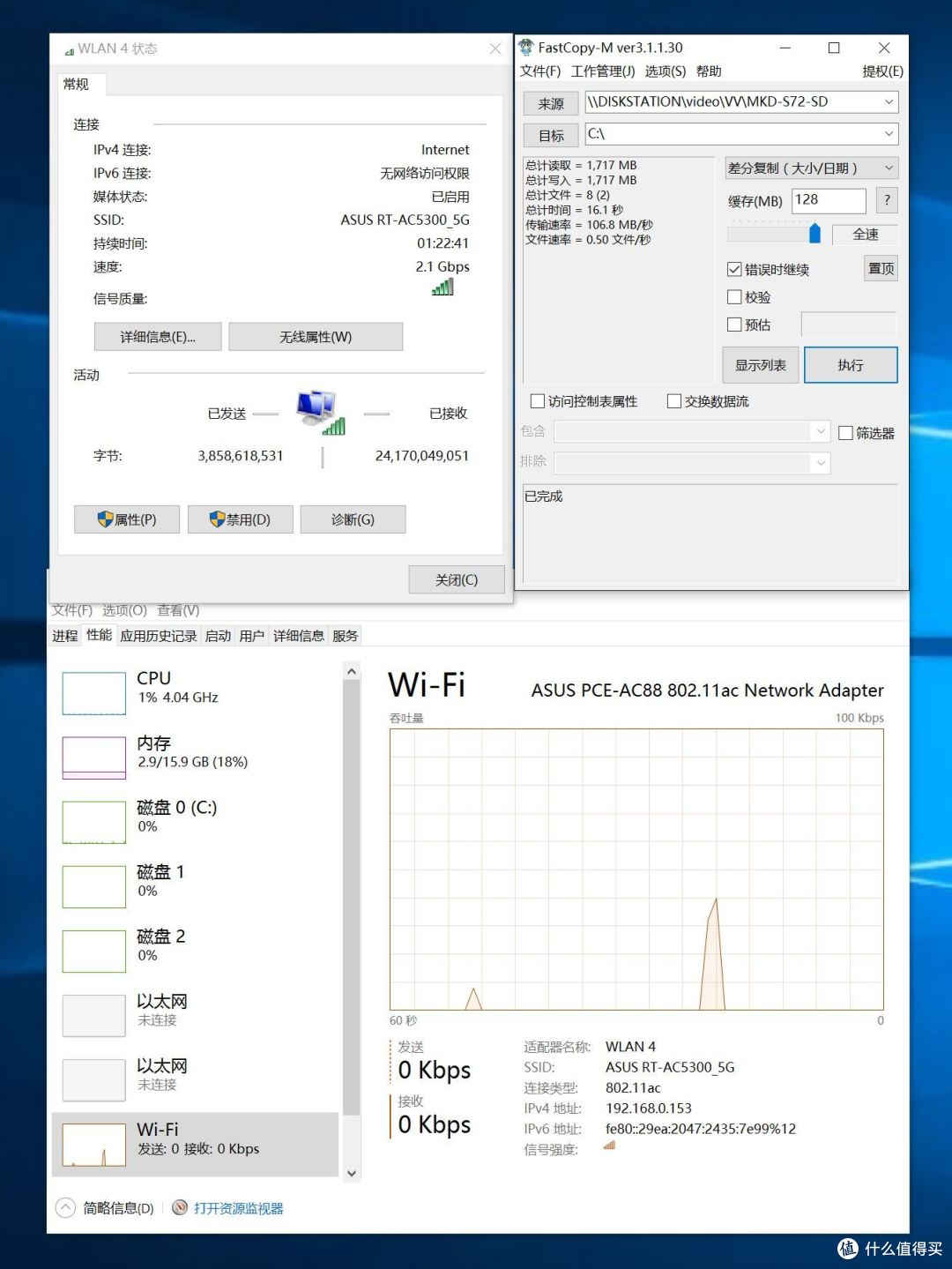Click the Full Speed (全速) label in FastCopy
The width and height of the screenshot is (952, 1269).
coord(866,234)
